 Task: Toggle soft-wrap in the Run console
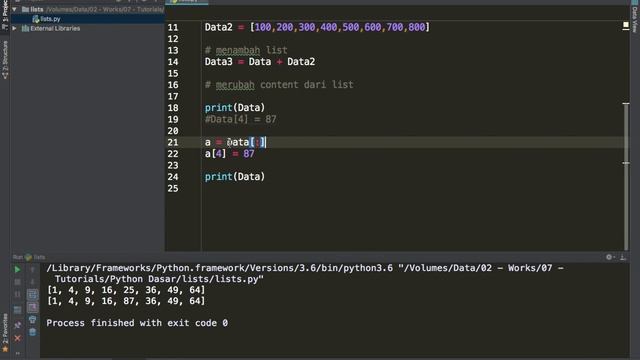tap(33, 294)
